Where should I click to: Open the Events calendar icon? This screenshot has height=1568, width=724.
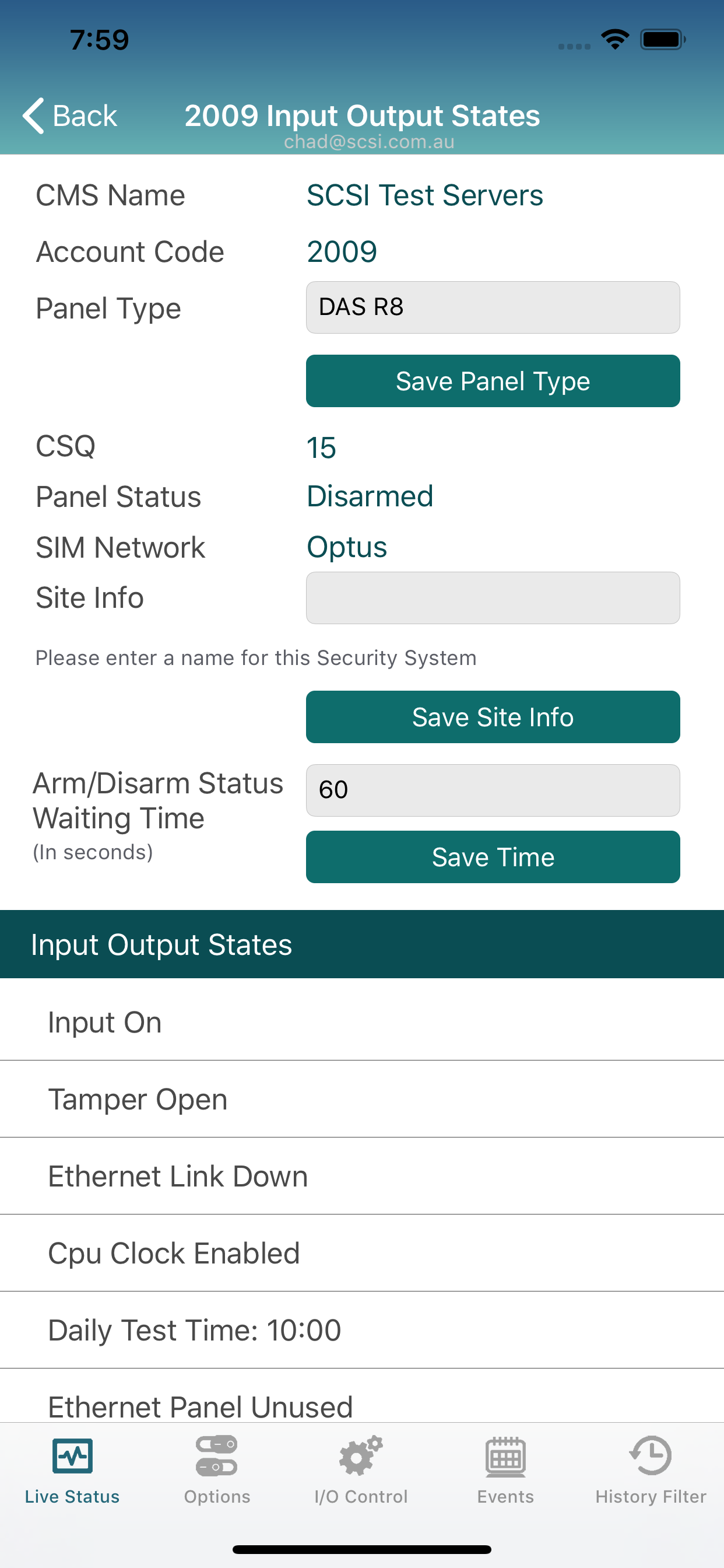505,1457
